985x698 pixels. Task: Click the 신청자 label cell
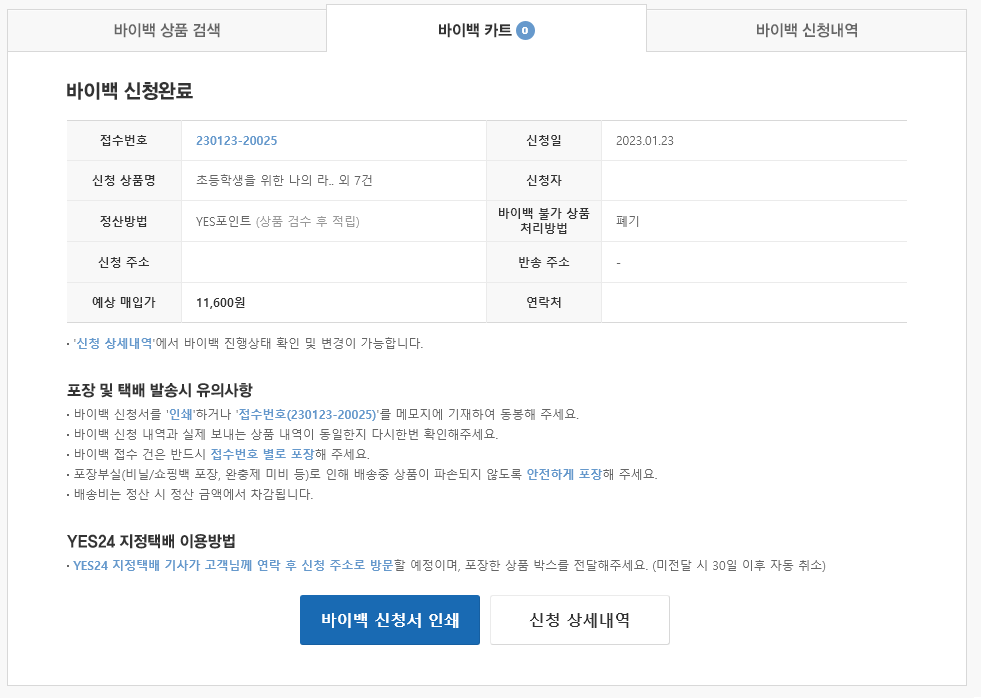pos(544,180)
